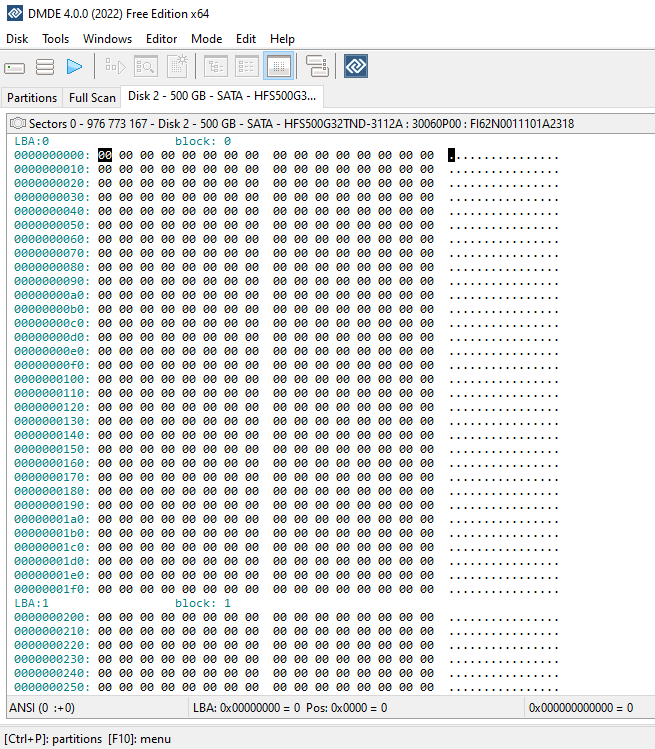This screenshot has width=655, height=749.
Task: Click the Select Disk drive icon
Action: coord(14,67)
